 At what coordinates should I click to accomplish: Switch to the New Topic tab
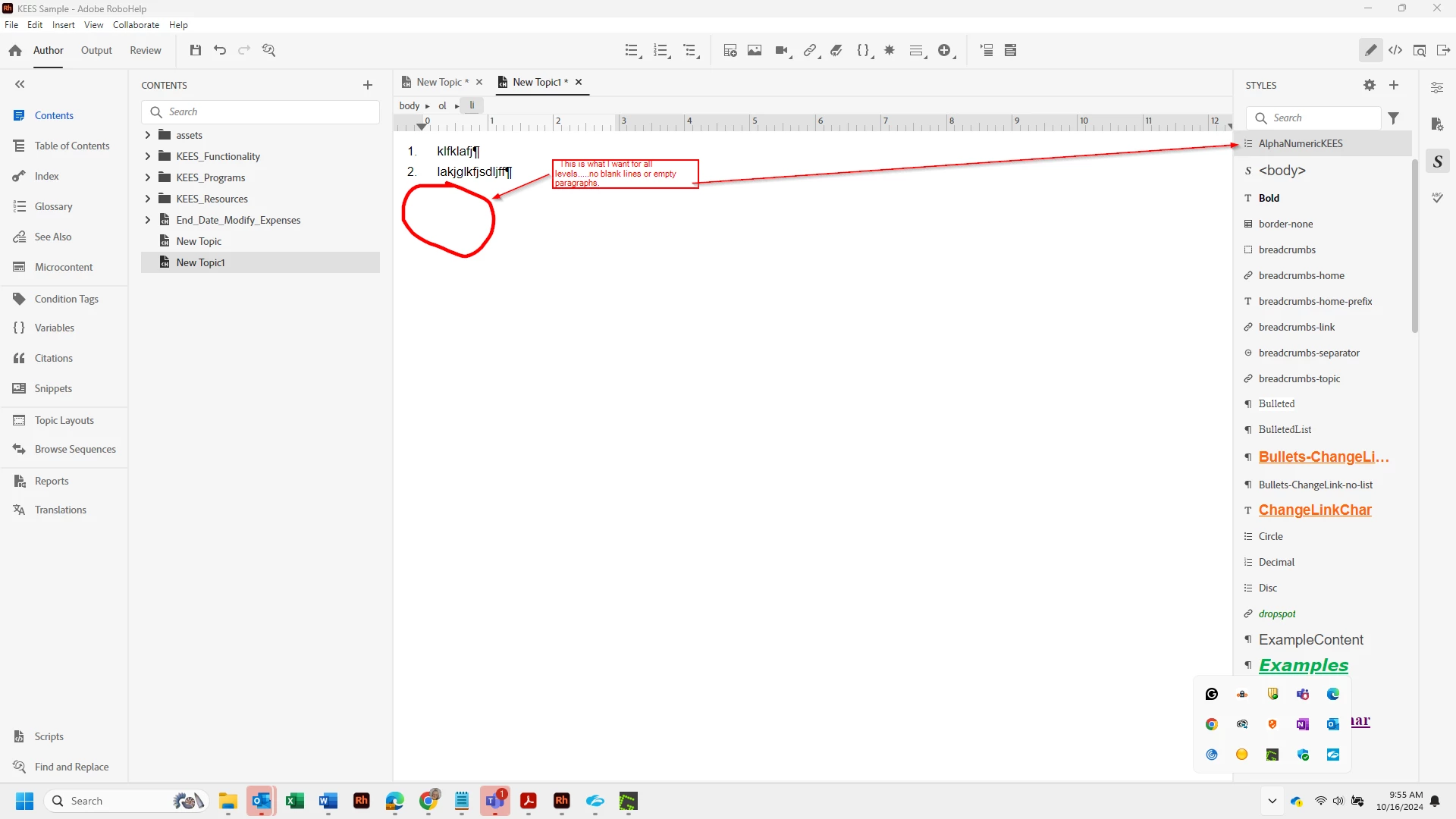(438, 82)
